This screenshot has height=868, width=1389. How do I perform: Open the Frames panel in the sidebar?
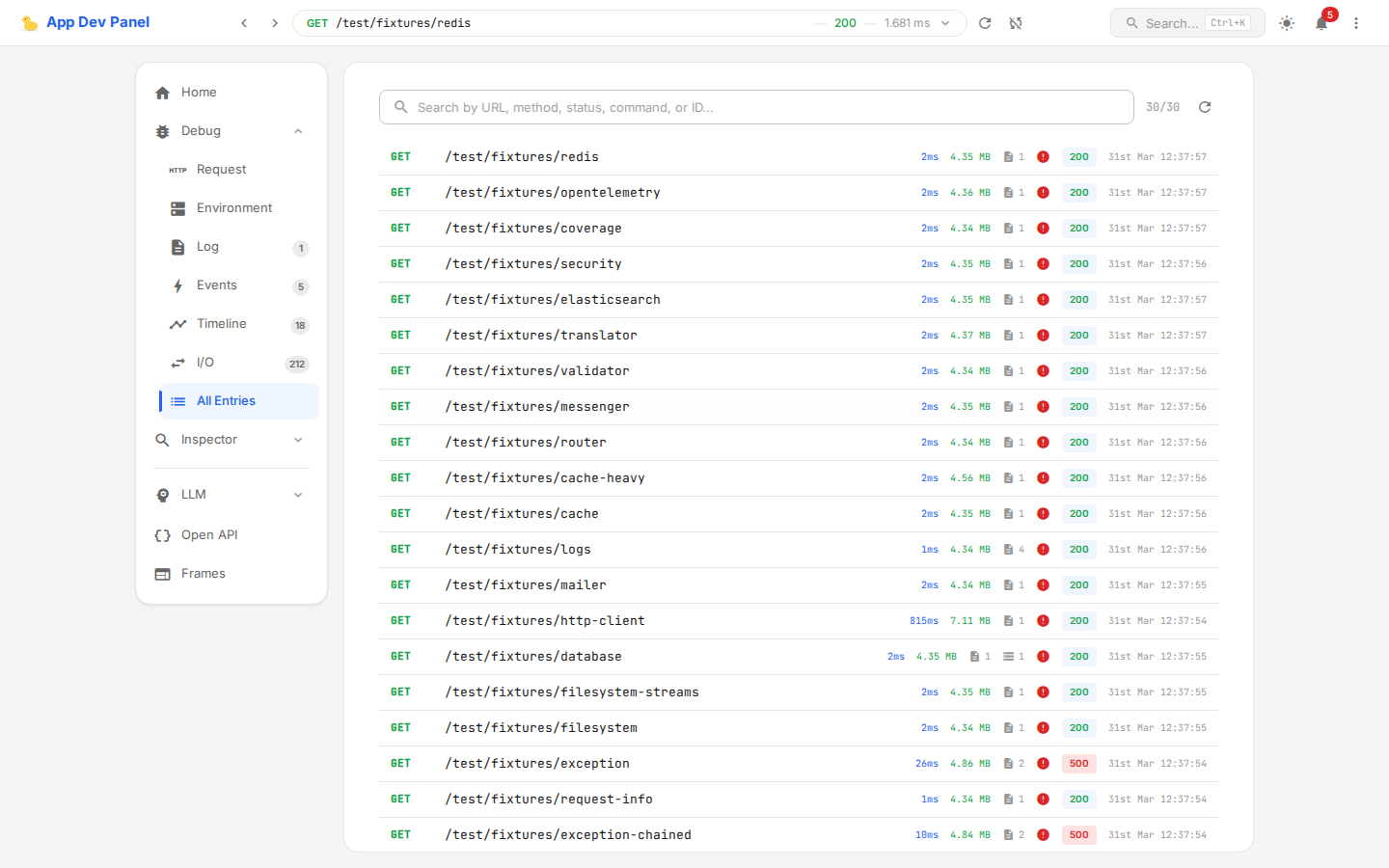(203, 573)
